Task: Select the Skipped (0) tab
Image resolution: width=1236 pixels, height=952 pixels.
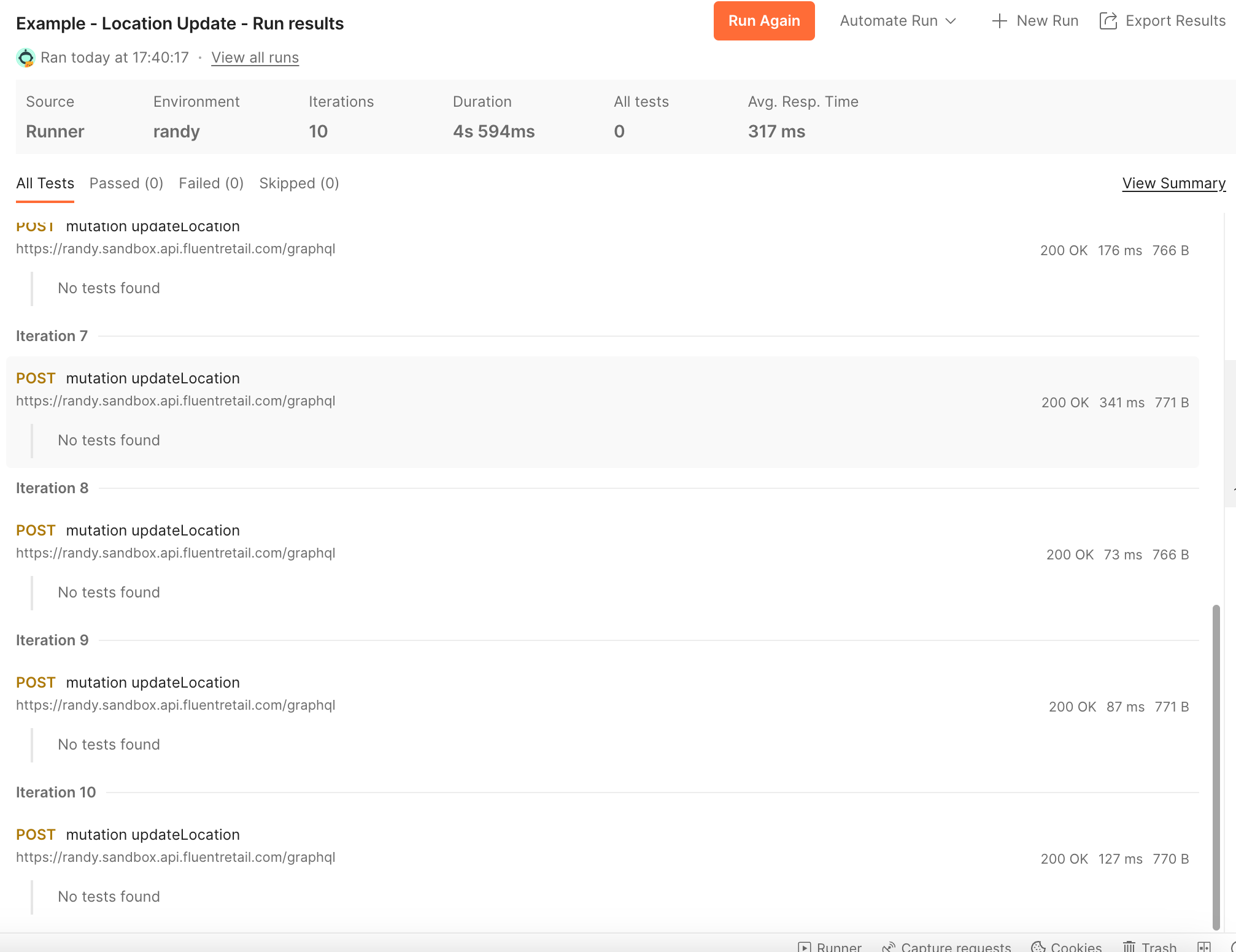Action: click(299, 183)
